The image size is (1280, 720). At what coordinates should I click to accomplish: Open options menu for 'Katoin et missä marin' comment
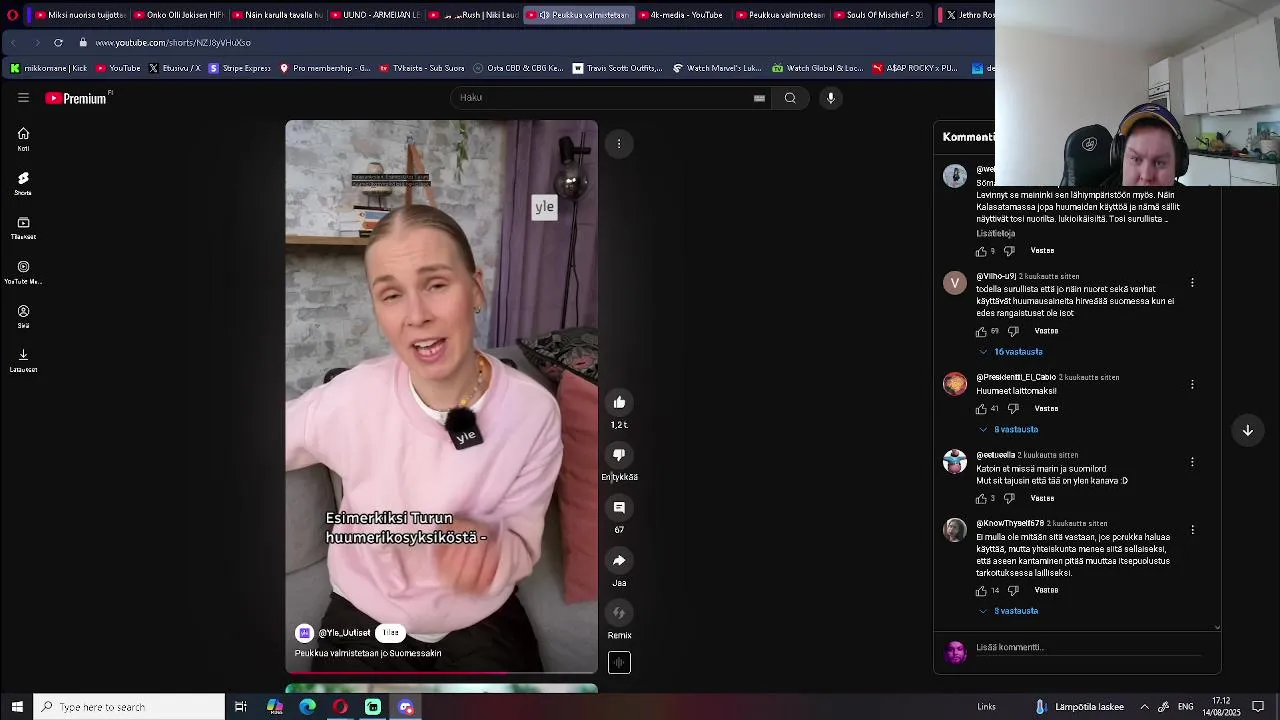click(x=1192, y=462)
